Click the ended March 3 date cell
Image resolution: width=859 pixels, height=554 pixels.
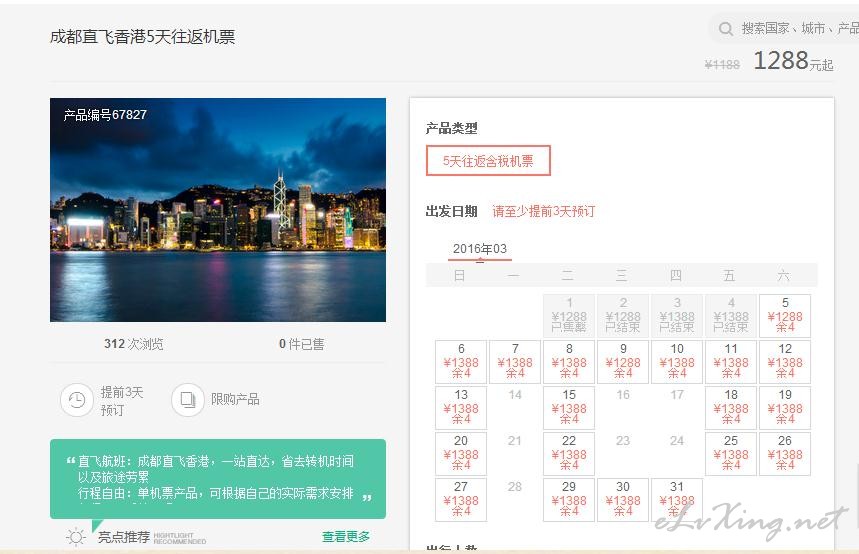click(x=677, y=316)
